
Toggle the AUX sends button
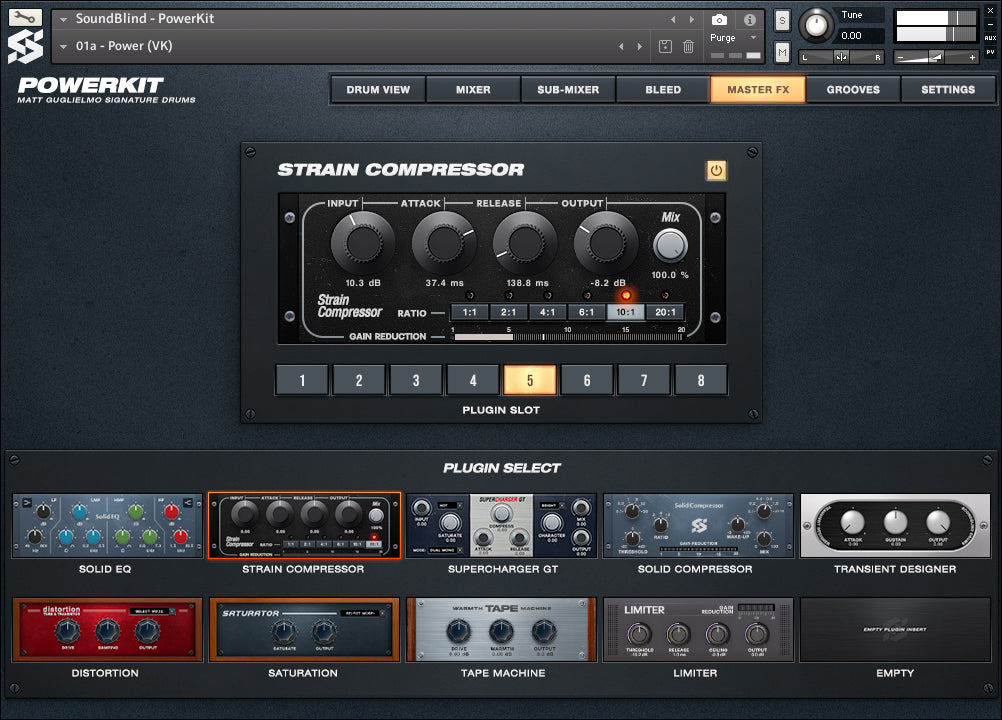pos(990,38)
